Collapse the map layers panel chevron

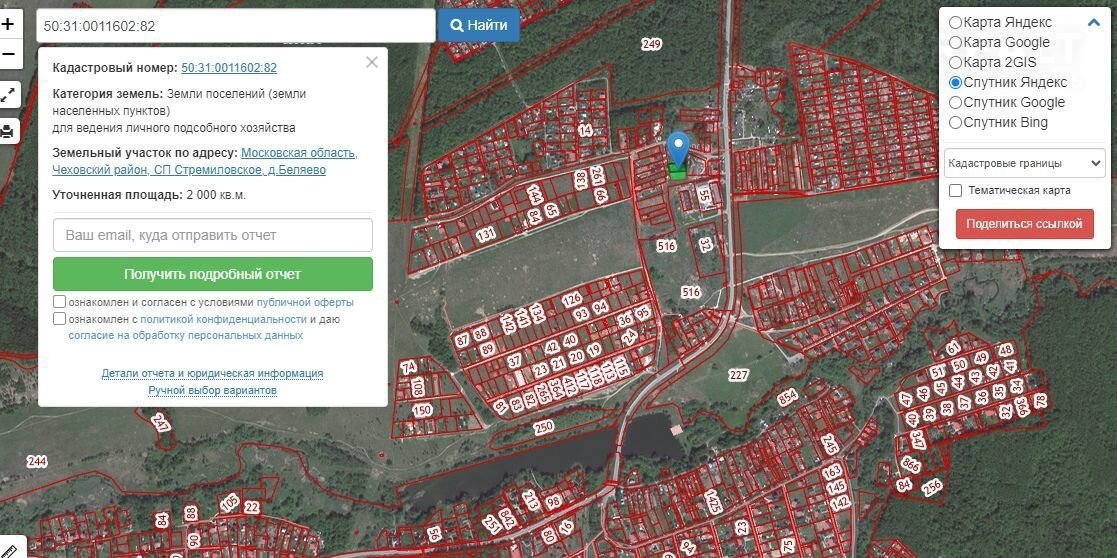[1093, 23]
